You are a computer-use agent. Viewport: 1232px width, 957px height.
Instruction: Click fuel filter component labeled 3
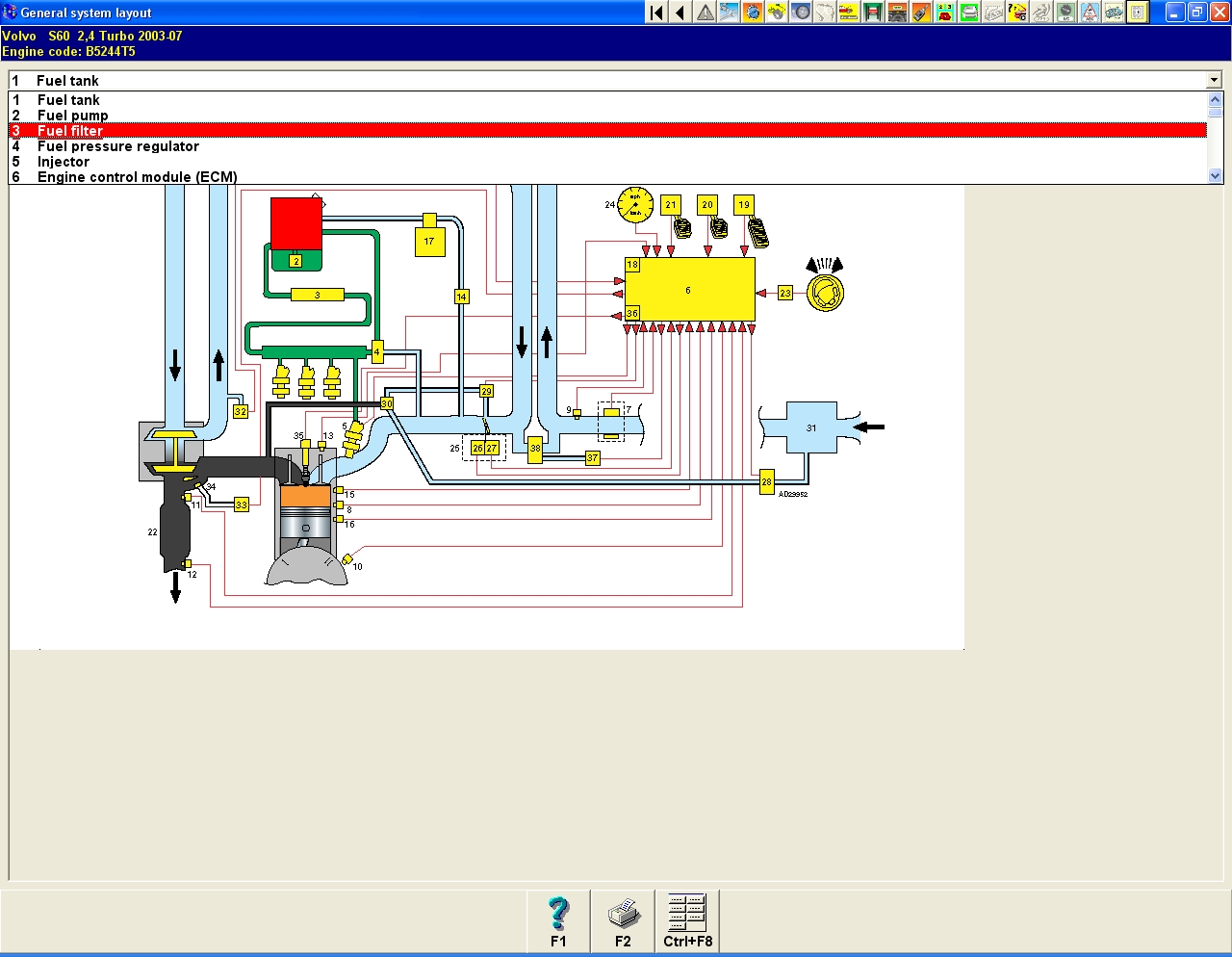317,295
